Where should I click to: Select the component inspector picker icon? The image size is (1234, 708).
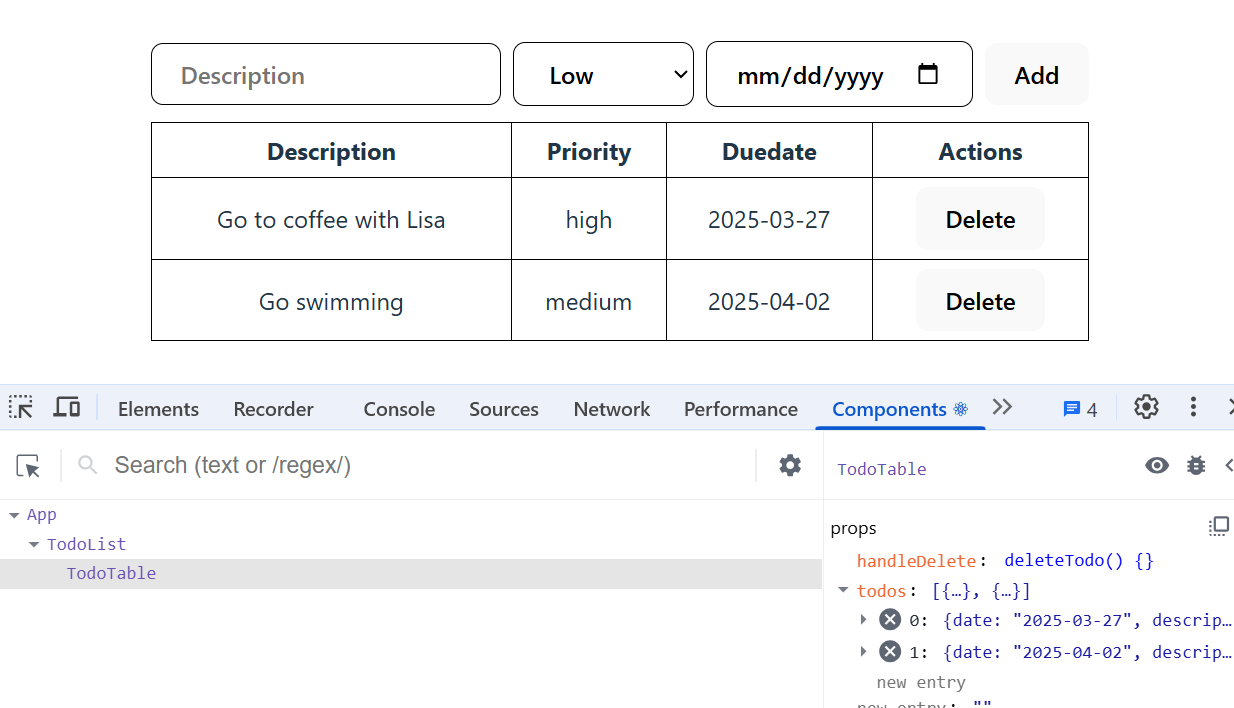coord(29,465)
